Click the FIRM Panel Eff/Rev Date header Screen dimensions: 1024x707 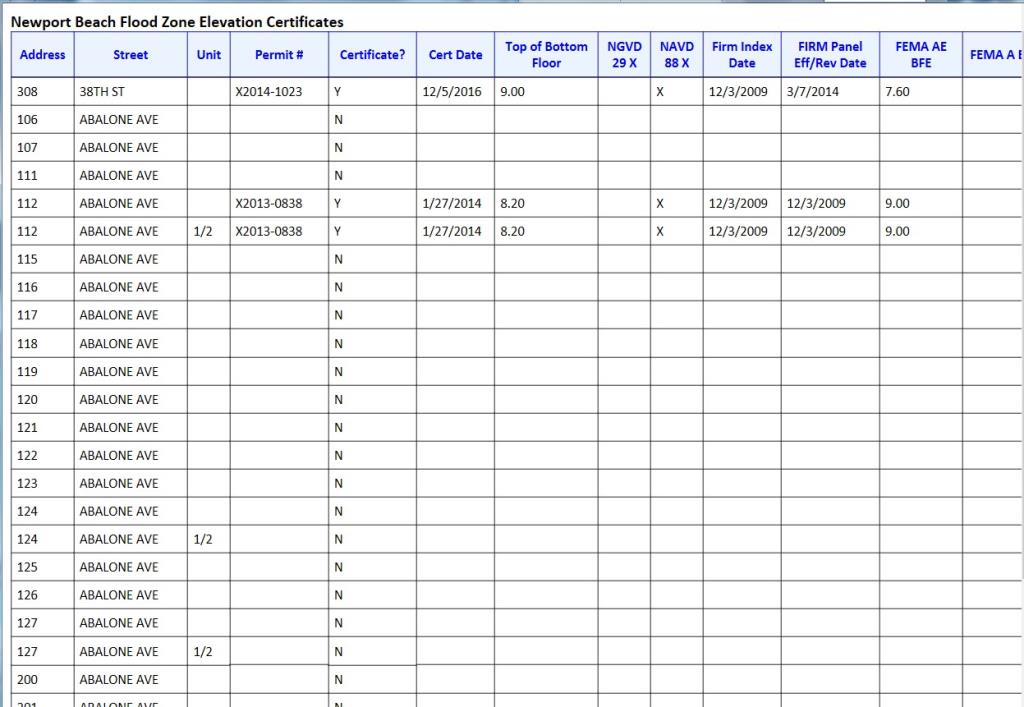pyautogui.click(x=830, y=55)
